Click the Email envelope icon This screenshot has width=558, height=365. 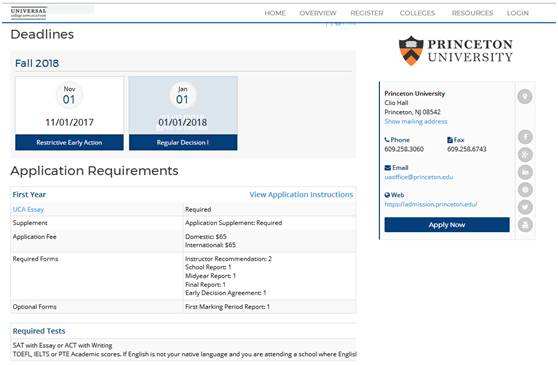pos(388,168)
